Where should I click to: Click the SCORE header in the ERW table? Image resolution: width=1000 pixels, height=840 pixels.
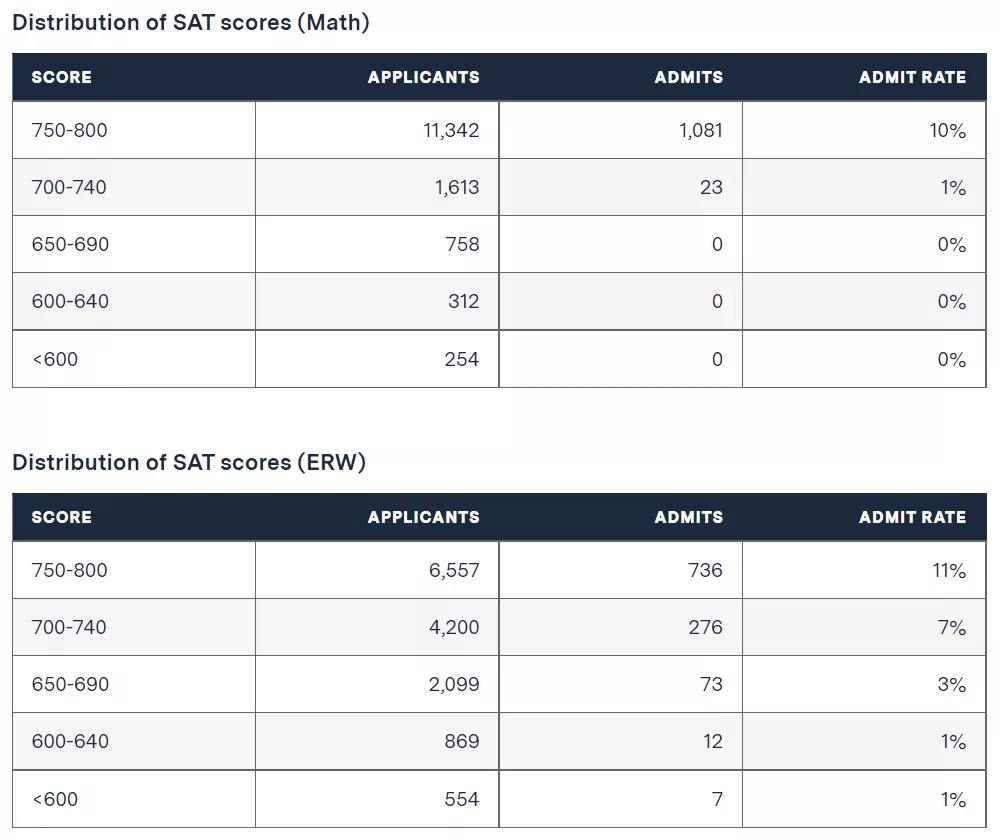click(61, 517)
